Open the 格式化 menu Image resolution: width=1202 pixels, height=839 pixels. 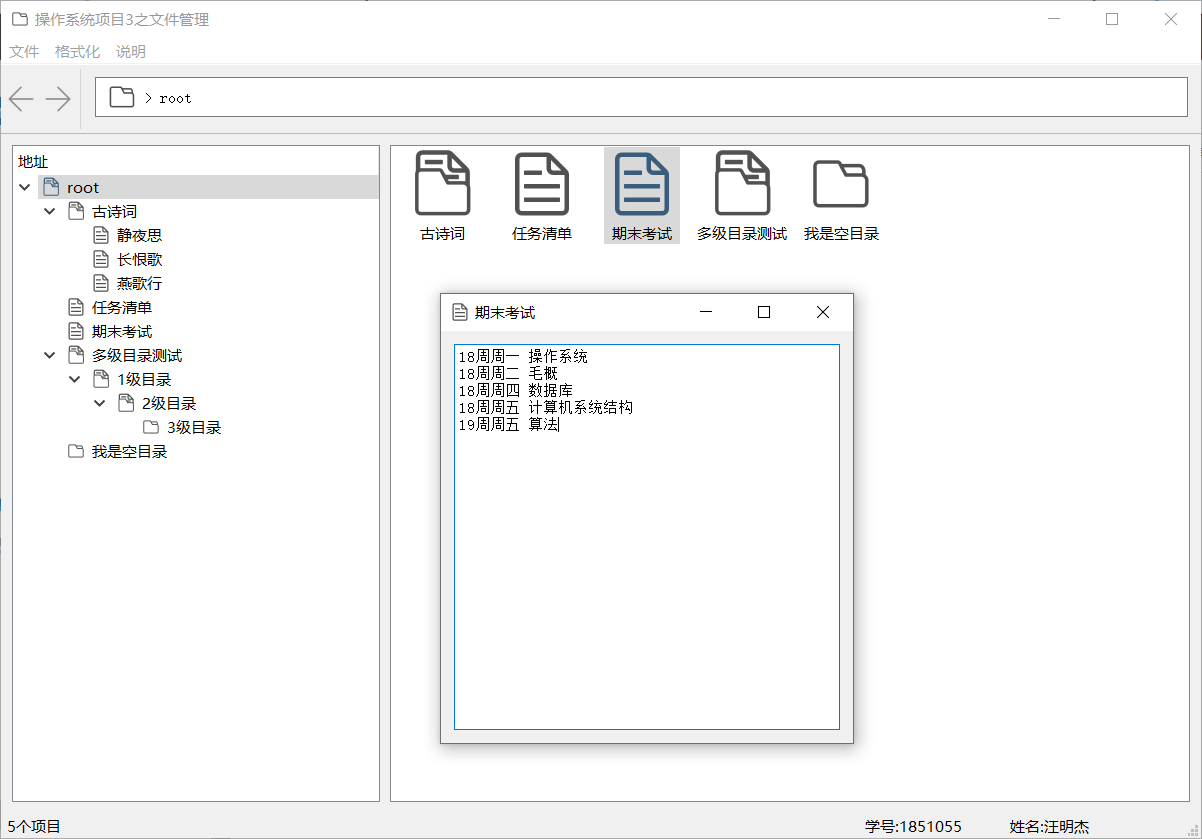pos(77,51)
